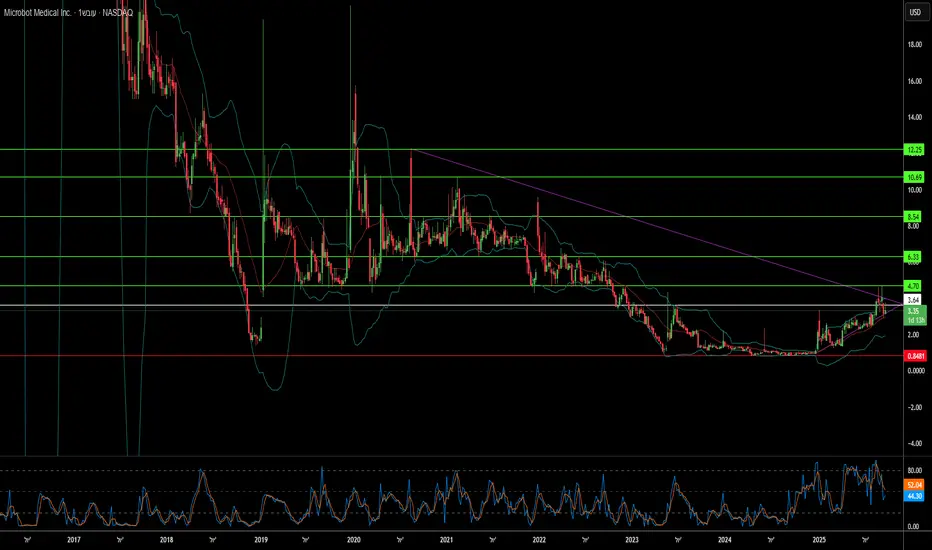Click the 2025 label on time axis

(819, 540)
